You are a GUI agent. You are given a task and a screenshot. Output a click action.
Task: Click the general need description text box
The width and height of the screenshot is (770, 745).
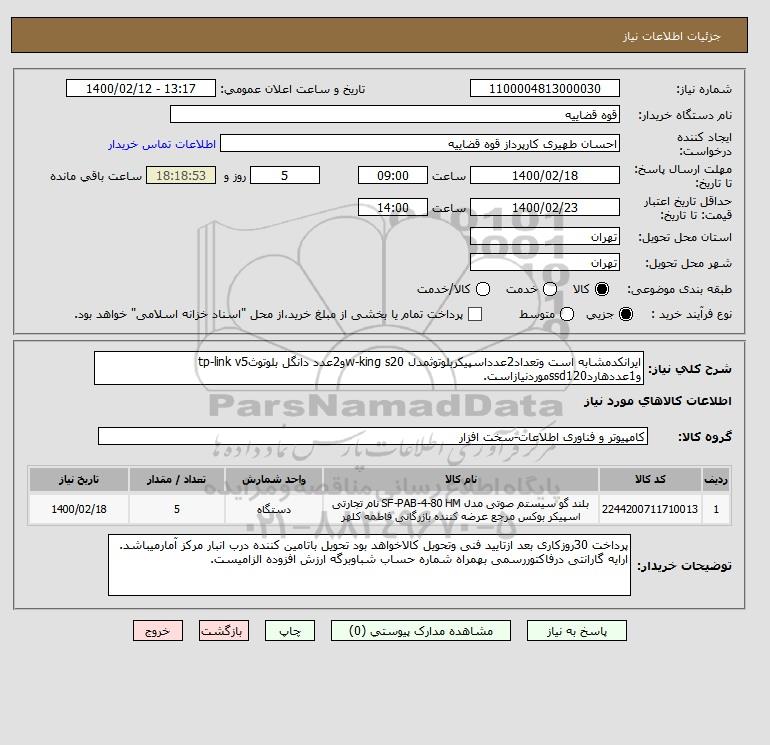[369, 368]
